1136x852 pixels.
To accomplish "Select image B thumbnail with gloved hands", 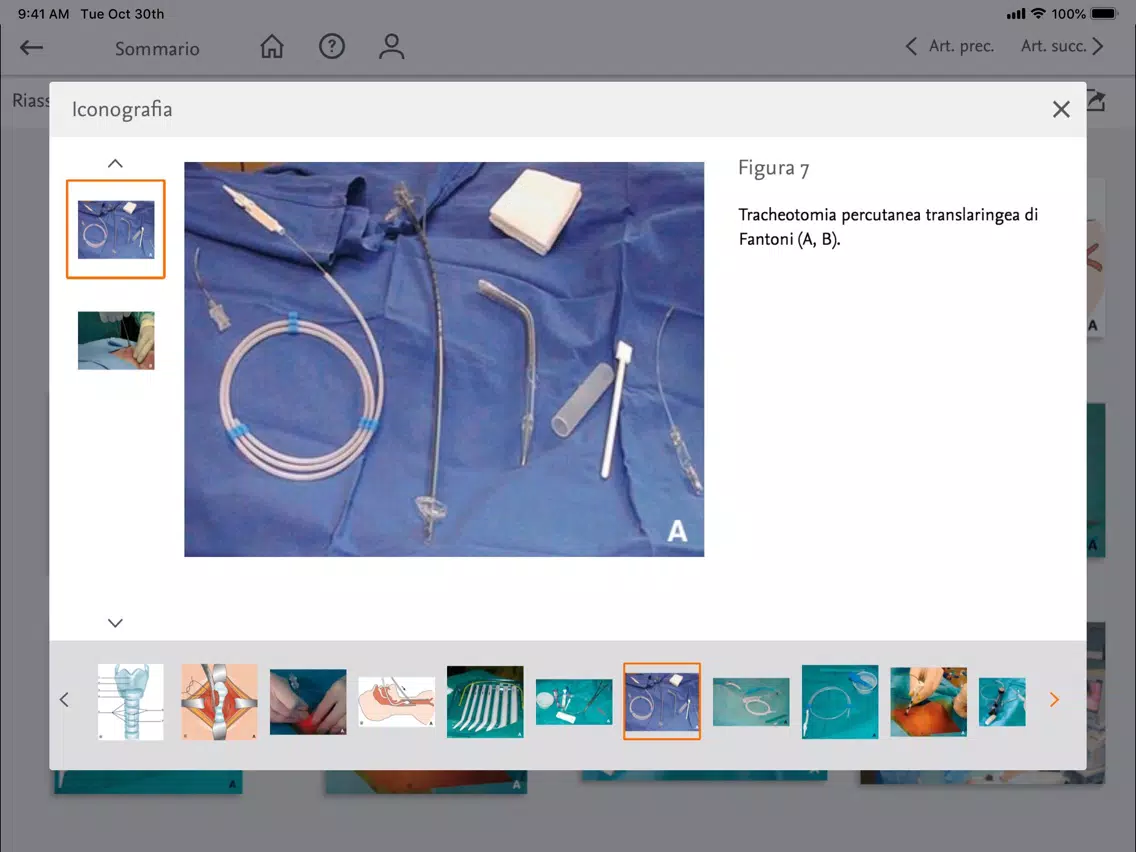I will pos(116,341).
